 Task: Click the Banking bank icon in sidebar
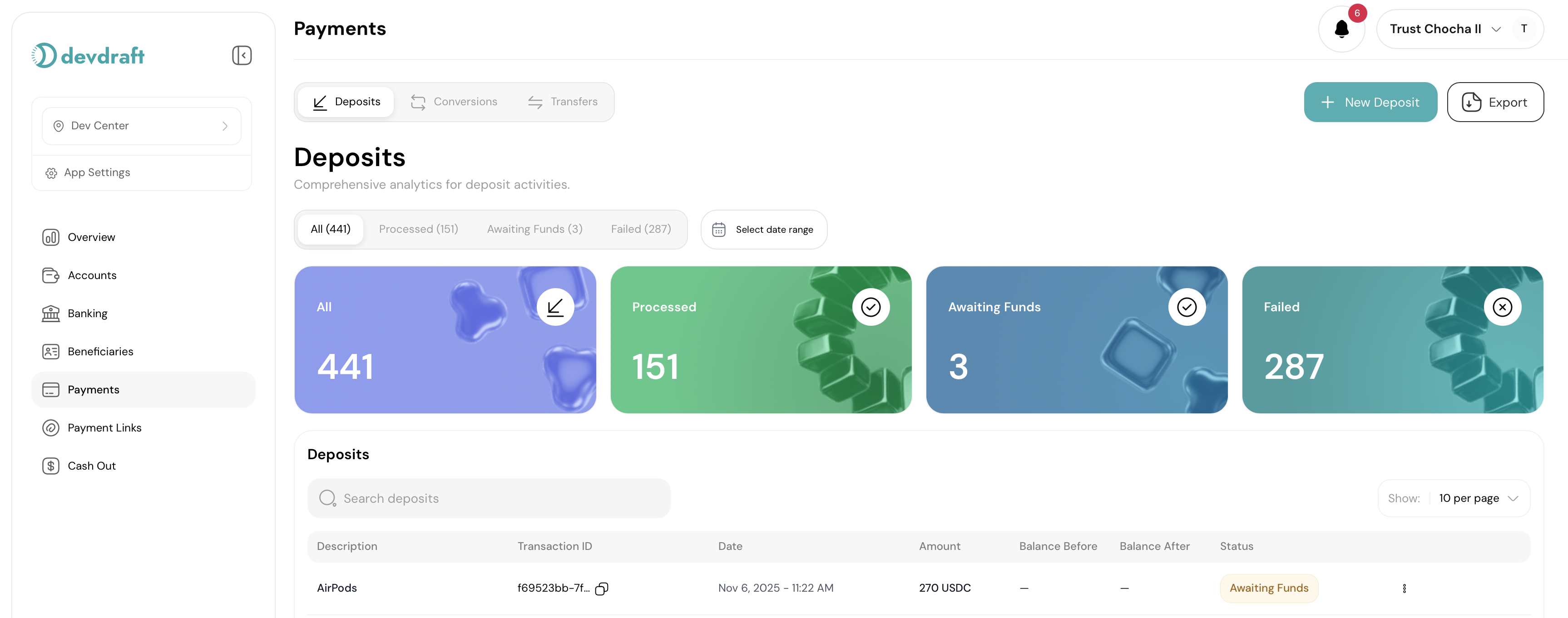tap(50, 313)
